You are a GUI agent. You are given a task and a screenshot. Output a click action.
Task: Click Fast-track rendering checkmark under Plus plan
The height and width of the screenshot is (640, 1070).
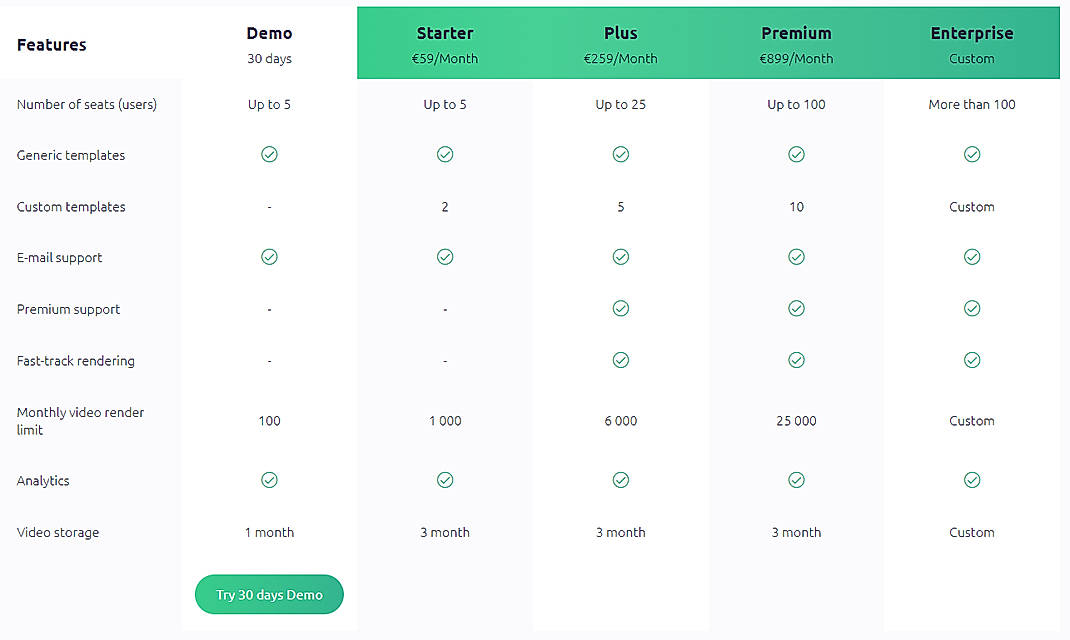click(x=621, y=360)
